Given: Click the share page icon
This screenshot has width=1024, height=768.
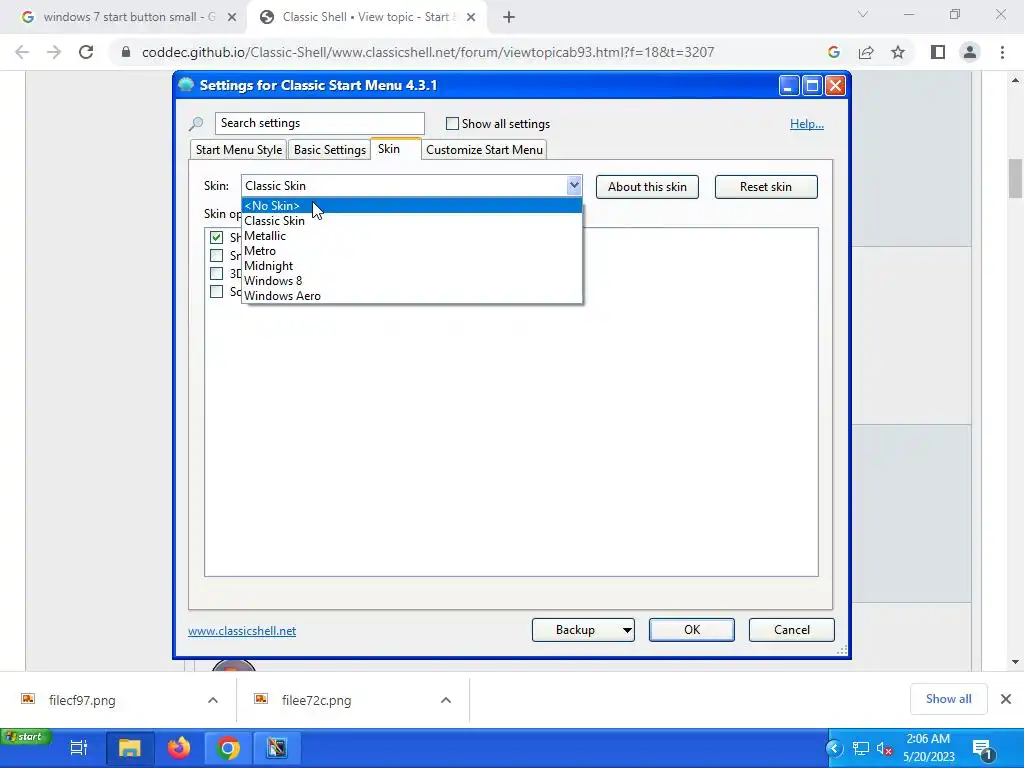Looking at the screenshot, I should point(866,52).
